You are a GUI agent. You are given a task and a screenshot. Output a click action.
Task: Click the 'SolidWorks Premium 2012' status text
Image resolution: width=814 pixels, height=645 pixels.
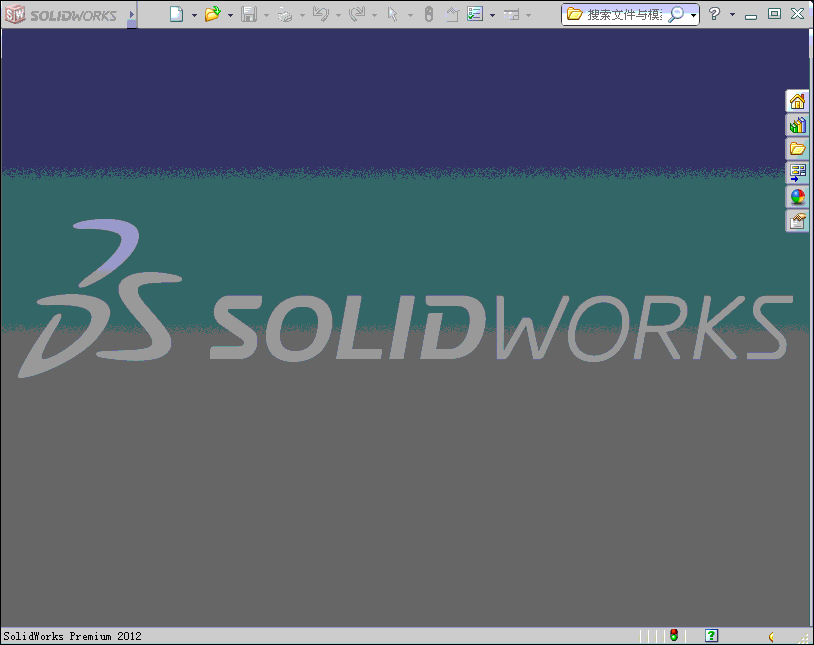click(x=72, y=636)
